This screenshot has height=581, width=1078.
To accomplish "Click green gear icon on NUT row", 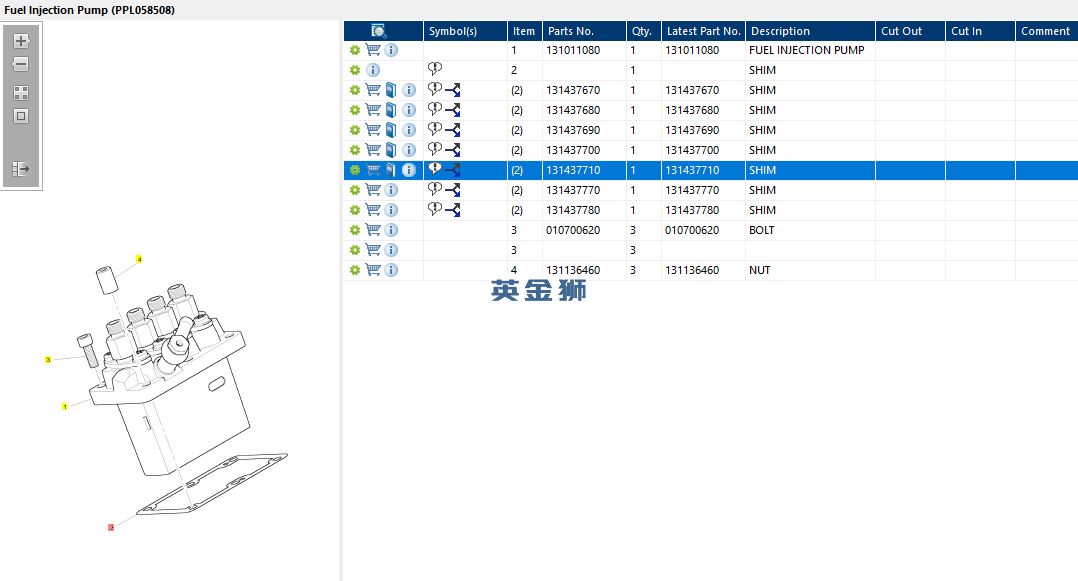I will pos(354,270).
